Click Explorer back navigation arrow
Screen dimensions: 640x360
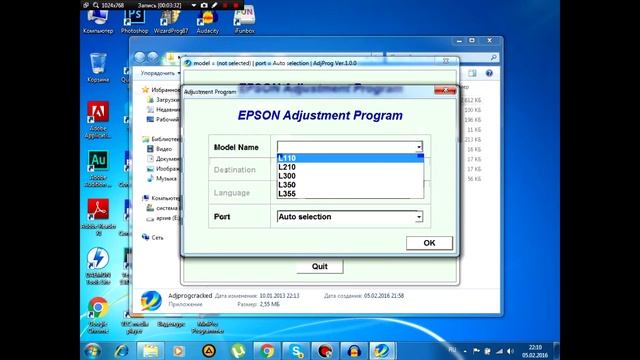coord(140,57)
